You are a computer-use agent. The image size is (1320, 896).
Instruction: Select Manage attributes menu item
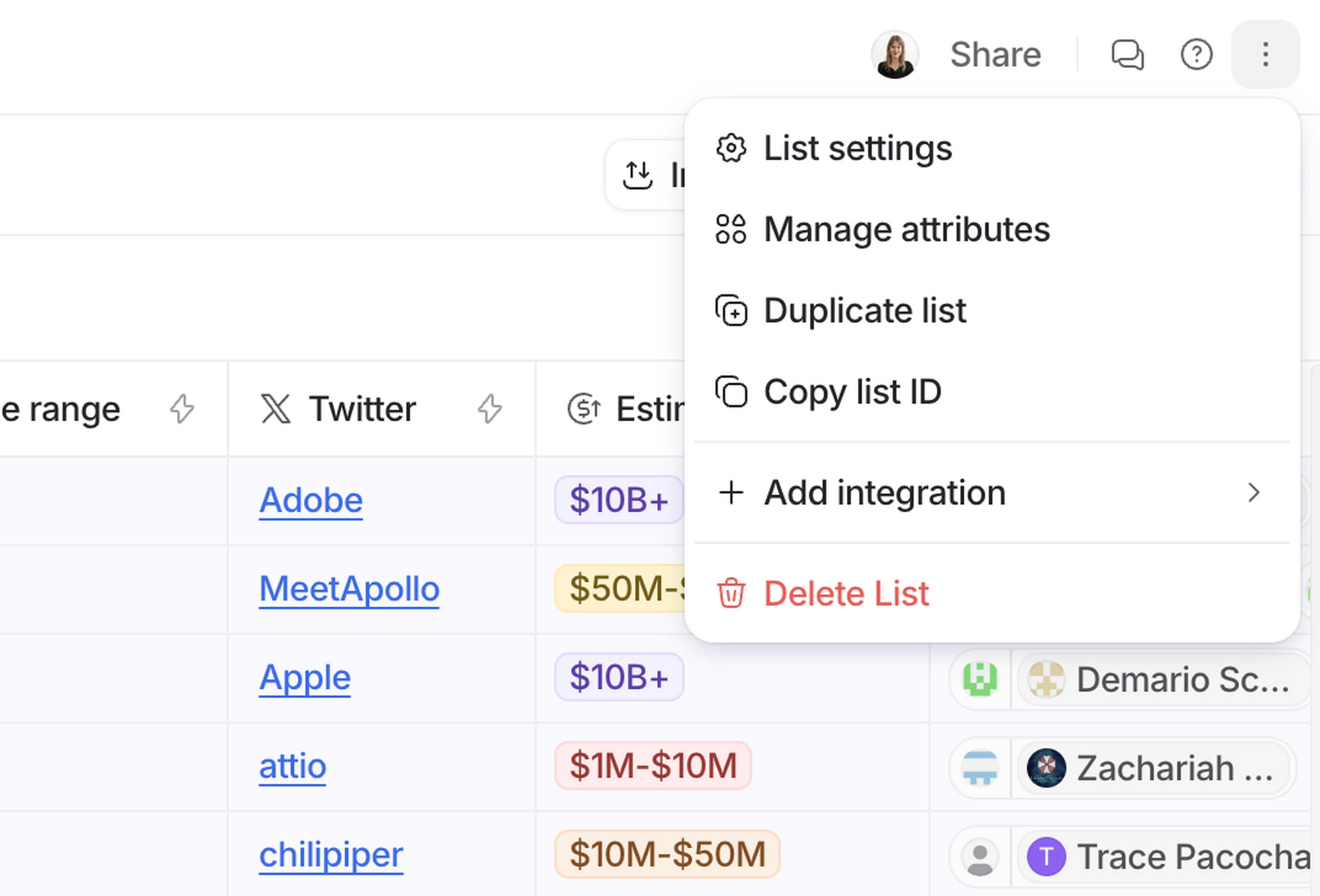coord(906,229)
